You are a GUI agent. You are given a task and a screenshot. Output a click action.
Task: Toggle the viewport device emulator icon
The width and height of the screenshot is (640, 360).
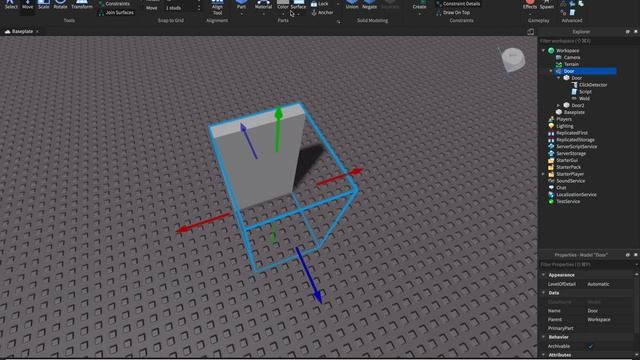[x=530, y=31]
